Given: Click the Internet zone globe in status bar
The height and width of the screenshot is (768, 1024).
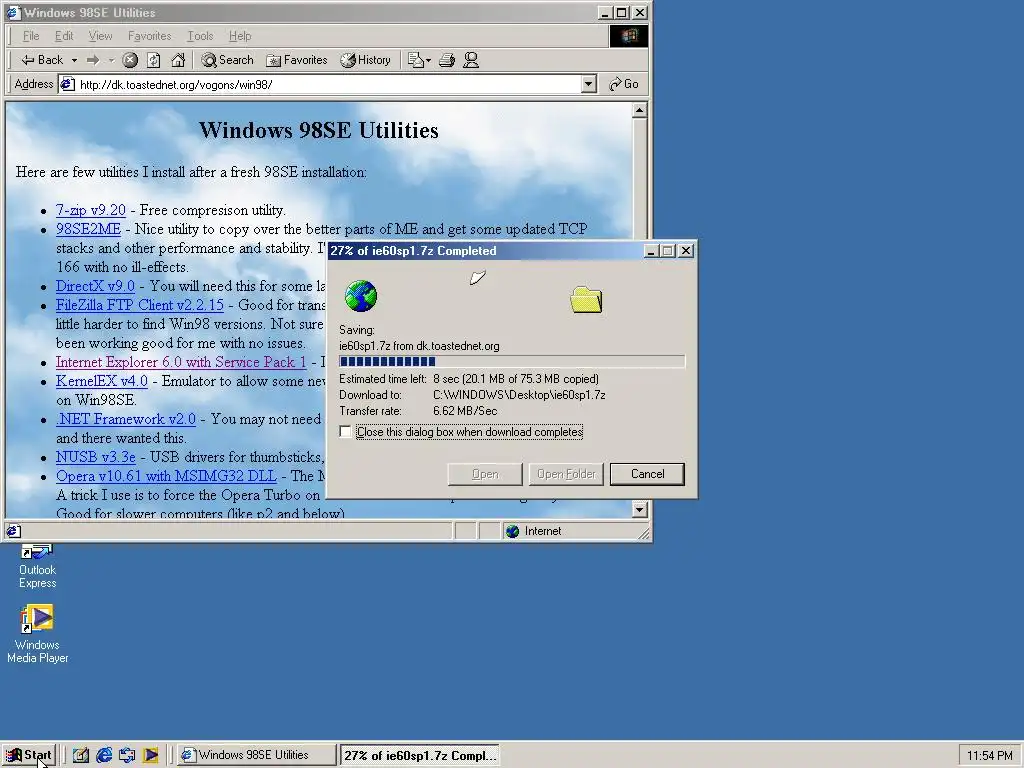Looking at the screenshot, I should click(513, 531).
